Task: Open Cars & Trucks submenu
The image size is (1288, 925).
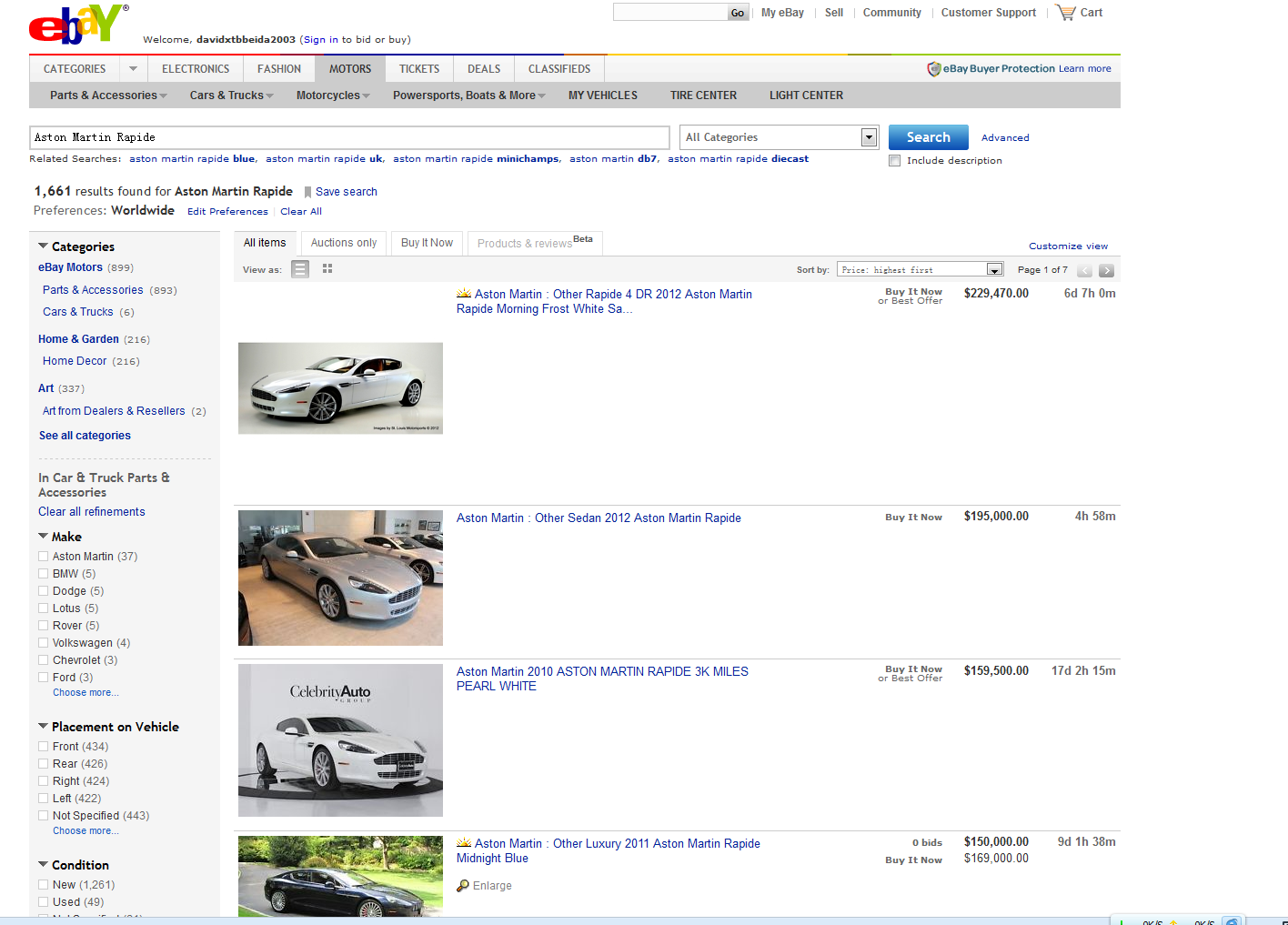Action: (x=231, y=96)
